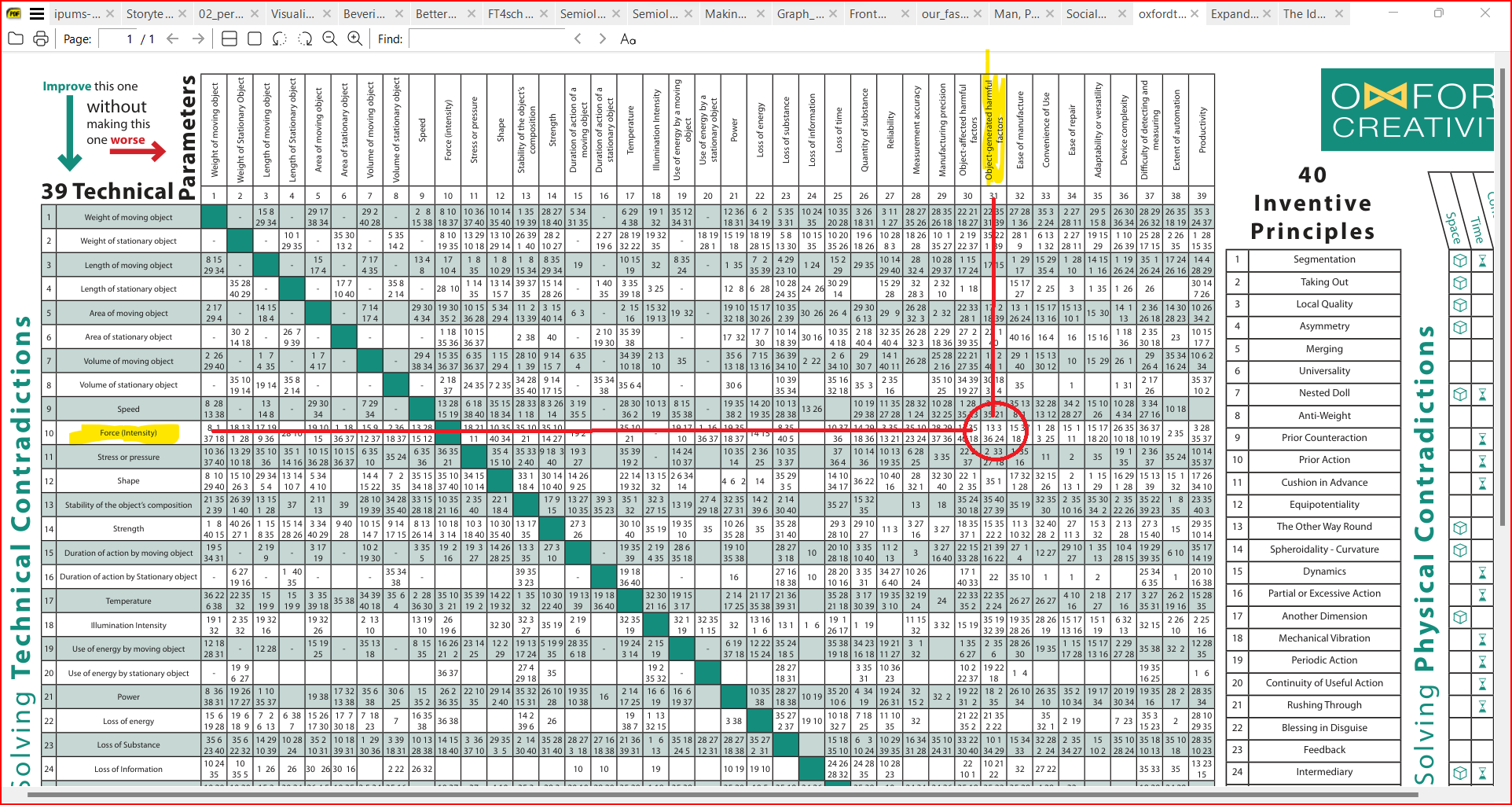Close the oxfordt... tab
Image resolution: width=1512 pixels, height=805 pixels.
click(x=1194, y=13)
